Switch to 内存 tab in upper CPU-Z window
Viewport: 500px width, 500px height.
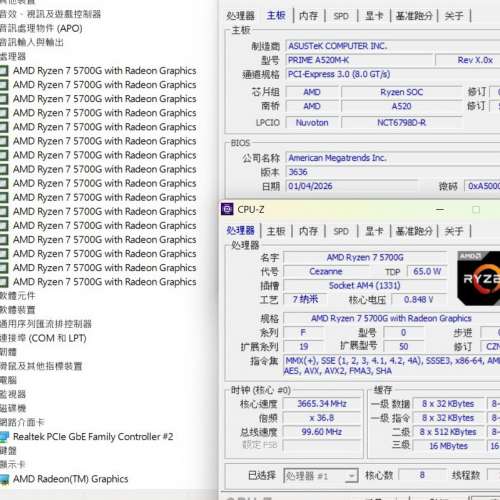308,16
